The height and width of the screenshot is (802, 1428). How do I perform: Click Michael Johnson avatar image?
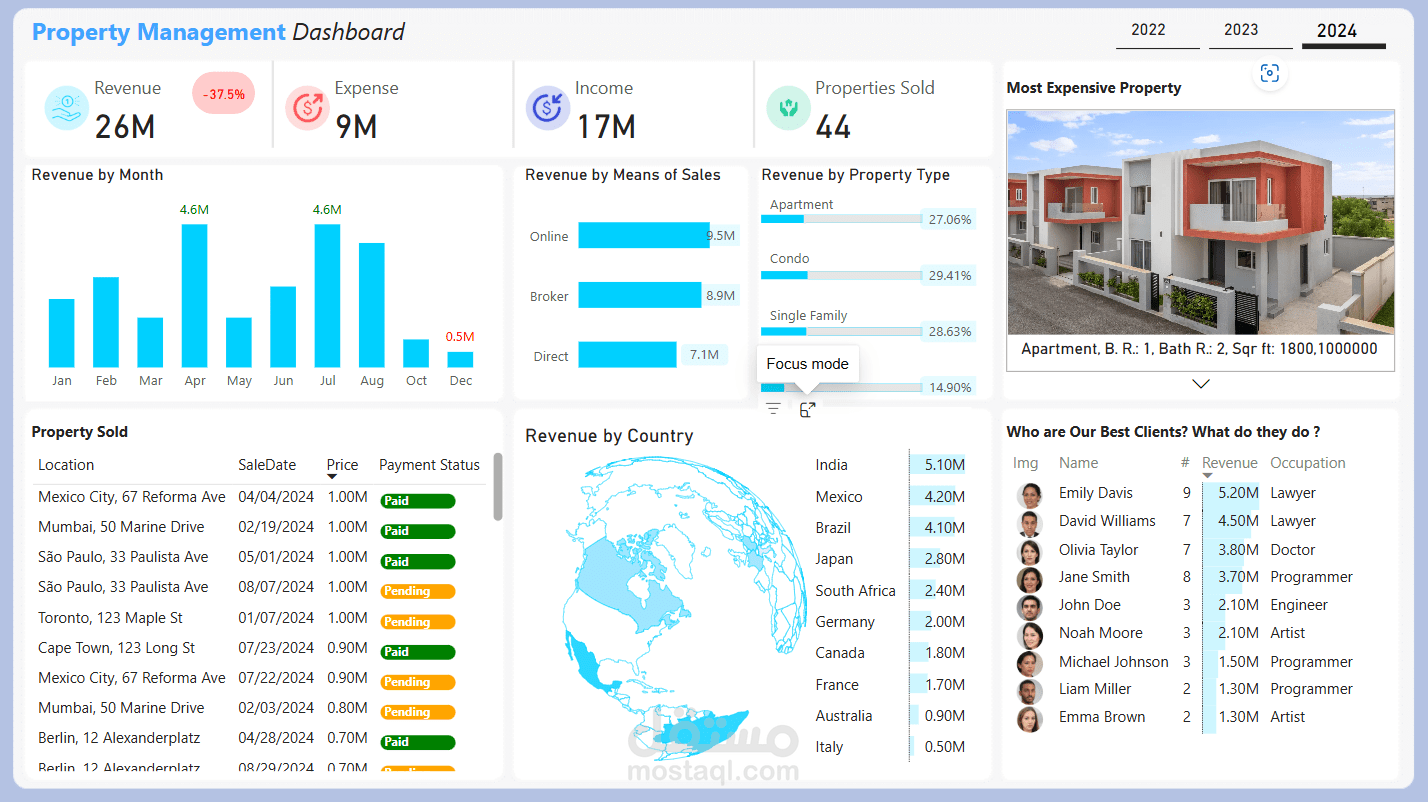click(x=1029, y=664)
